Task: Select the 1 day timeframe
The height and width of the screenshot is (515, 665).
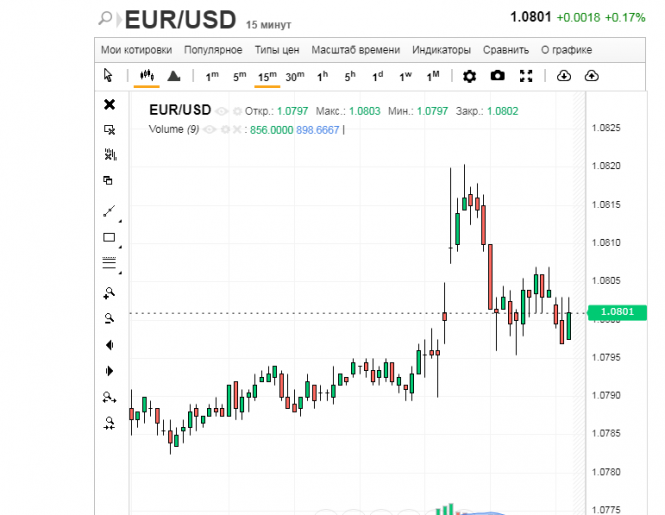Action: (x=377, y=76)
